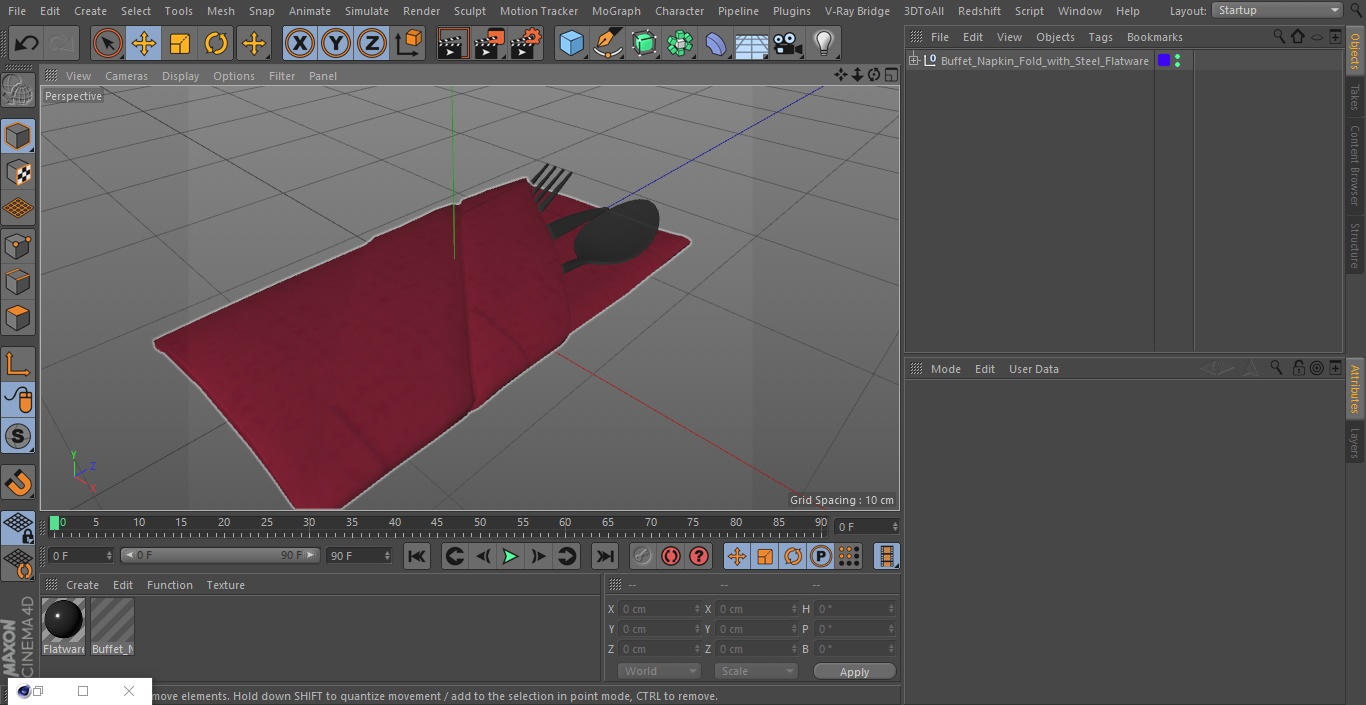Toggle Attributes manager lock icon
This screenshot has width=1366, height=705.
(1298, 368)
